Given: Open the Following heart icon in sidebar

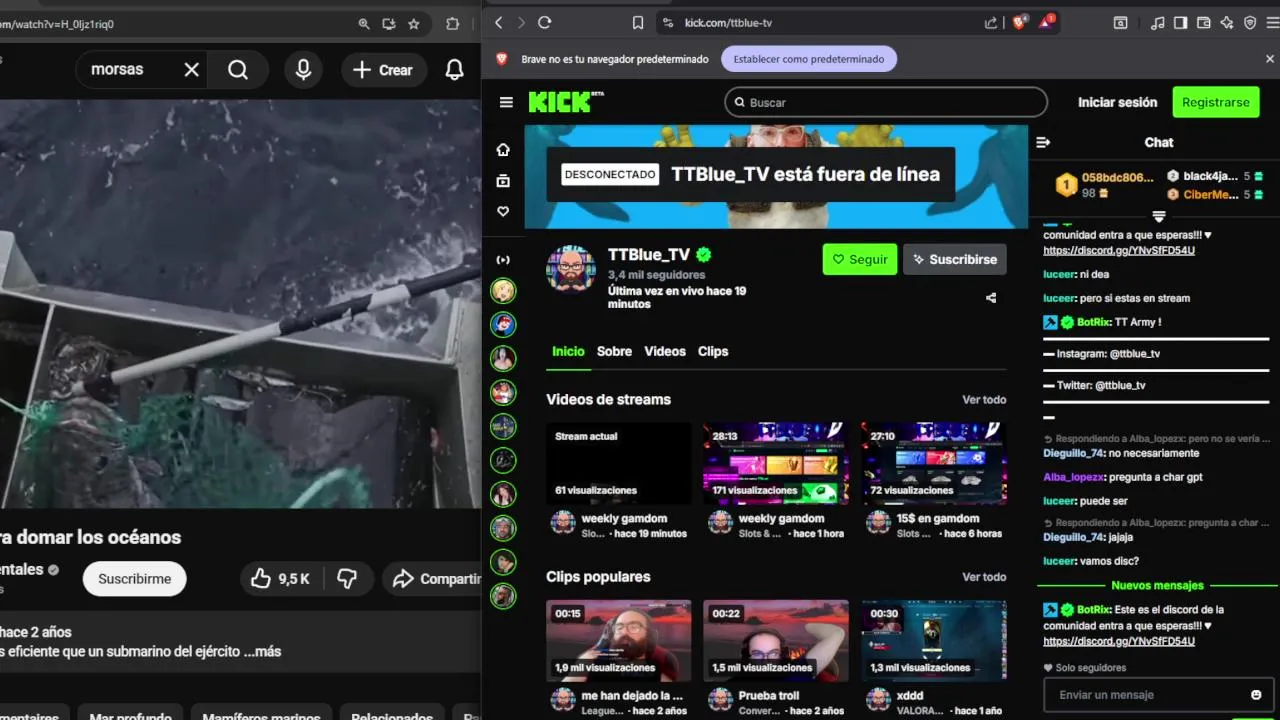Looking at the screenshot, I should [503, 212].
